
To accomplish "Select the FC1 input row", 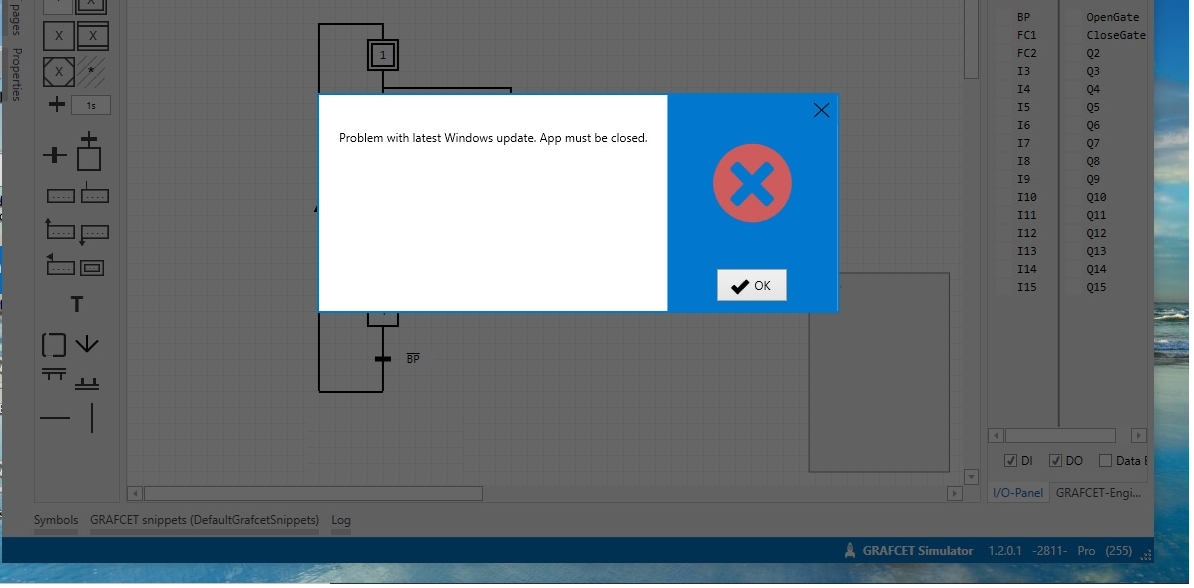I will 1026,35.
